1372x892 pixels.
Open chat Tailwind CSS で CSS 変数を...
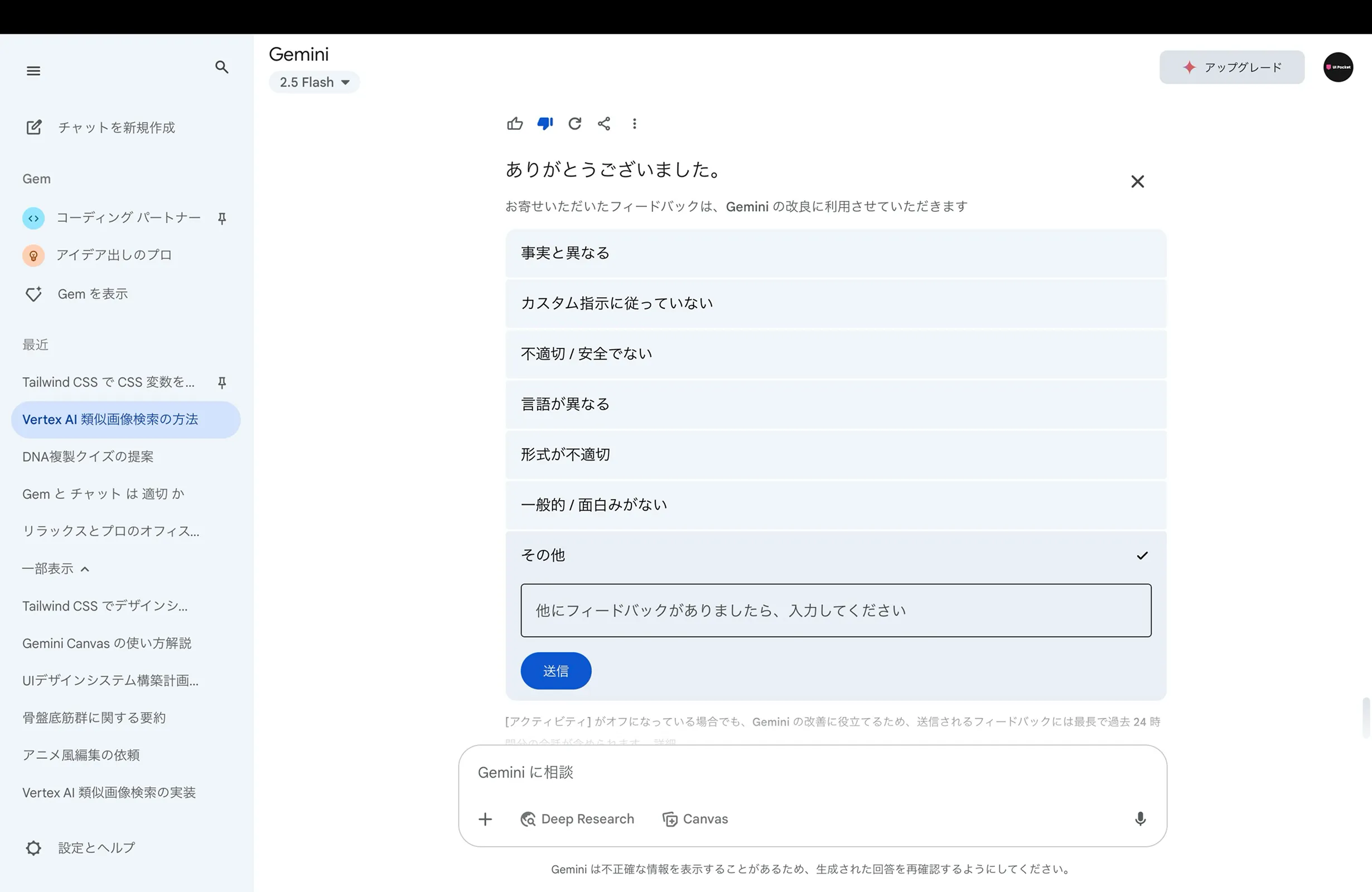(x=108, y=382)
